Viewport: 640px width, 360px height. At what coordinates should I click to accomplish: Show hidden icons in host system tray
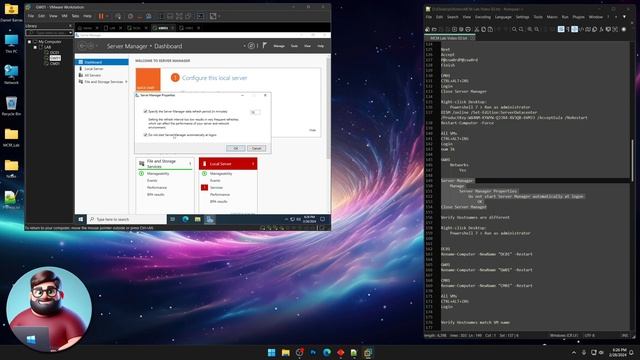coord(574,352)
